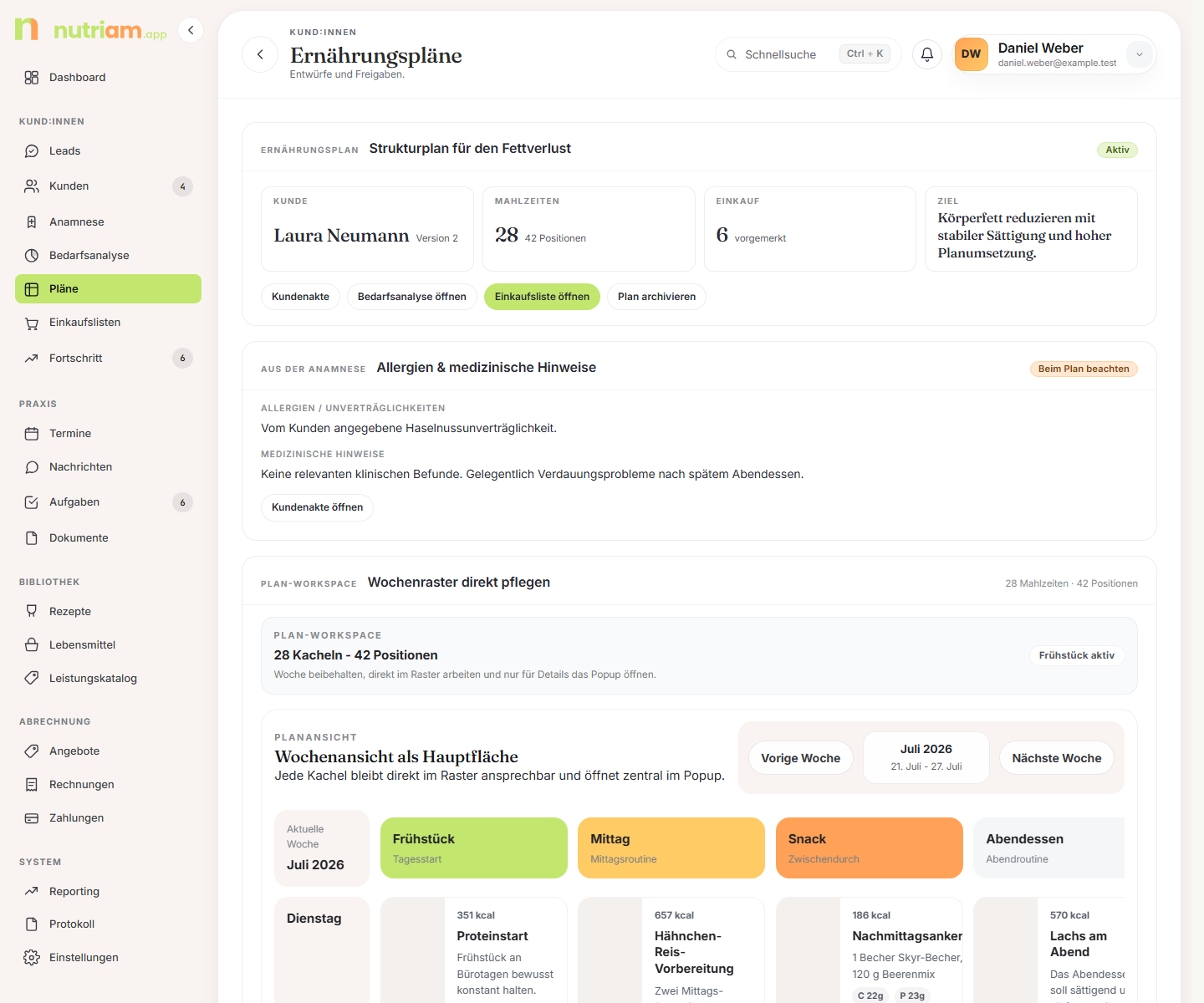This screenshot has width=1204, height=1003.
Task: Click the Kundenakte öffnen button
Action: click(x=318, y=507)
